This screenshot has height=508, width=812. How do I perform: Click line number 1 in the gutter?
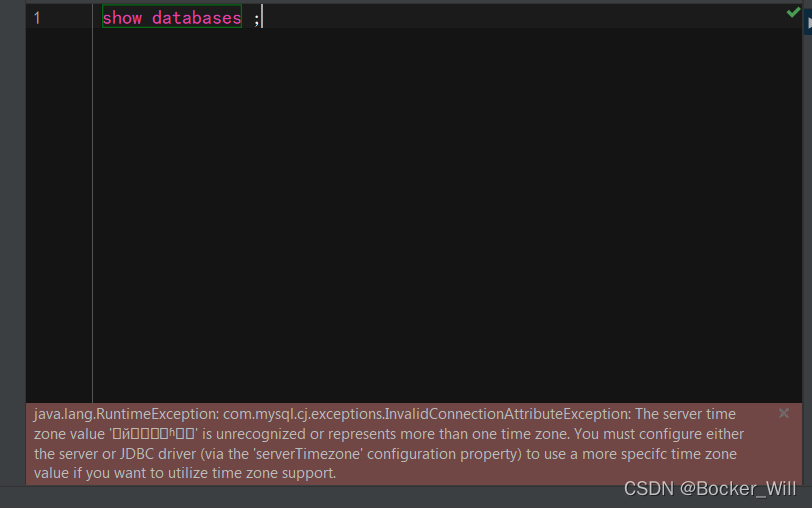coord(37,18)
